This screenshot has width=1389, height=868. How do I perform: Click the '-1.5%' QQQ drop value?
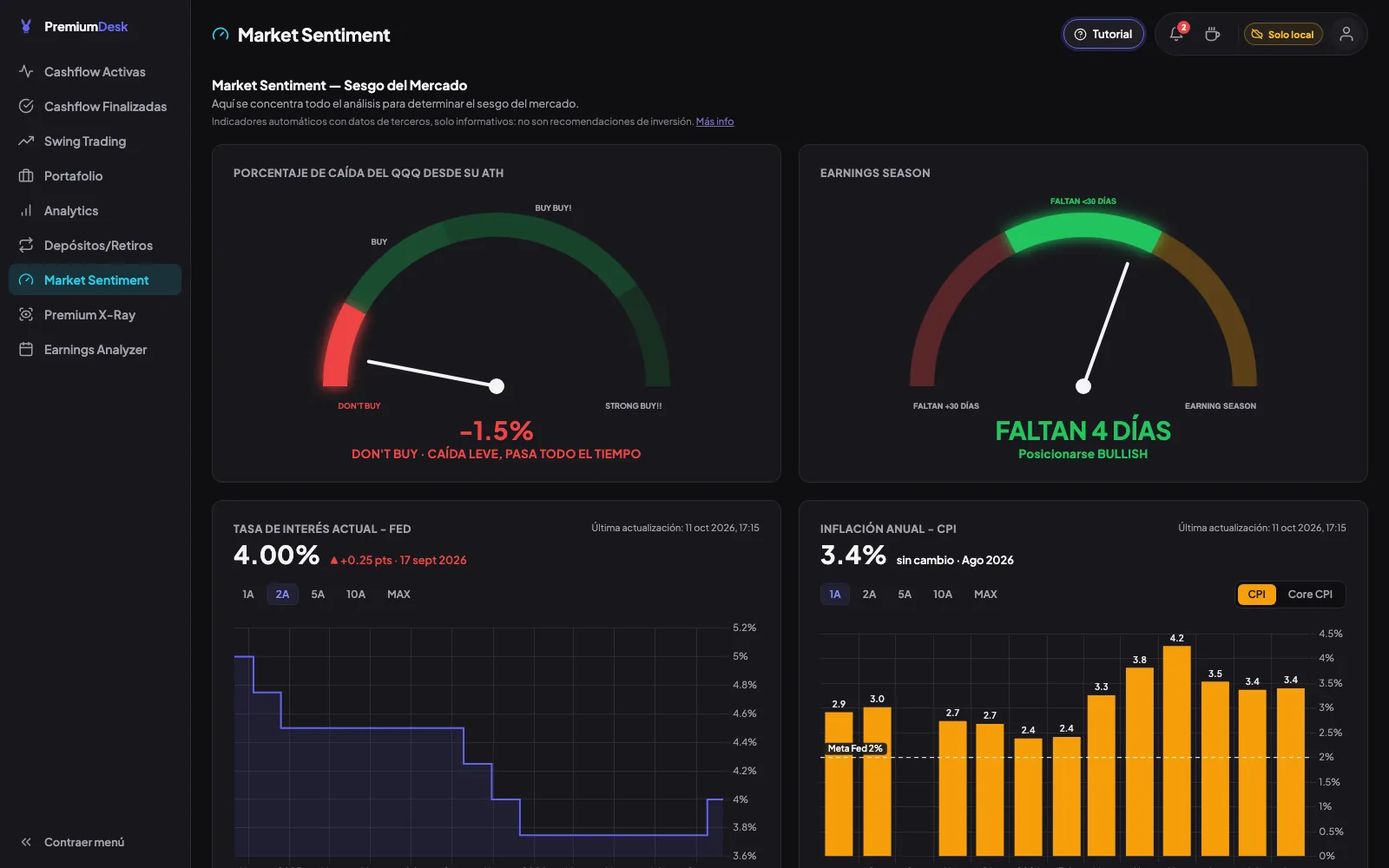coord(497,431)
